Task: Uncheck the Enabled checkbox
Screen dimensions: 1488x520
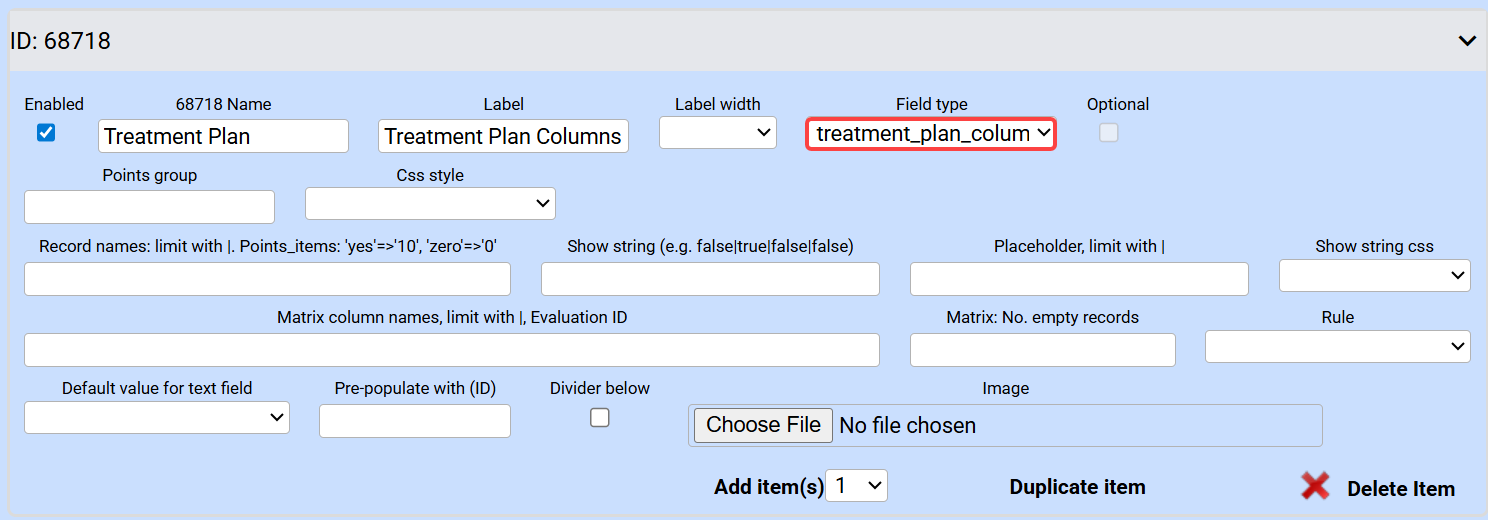Action: [46, 133]
